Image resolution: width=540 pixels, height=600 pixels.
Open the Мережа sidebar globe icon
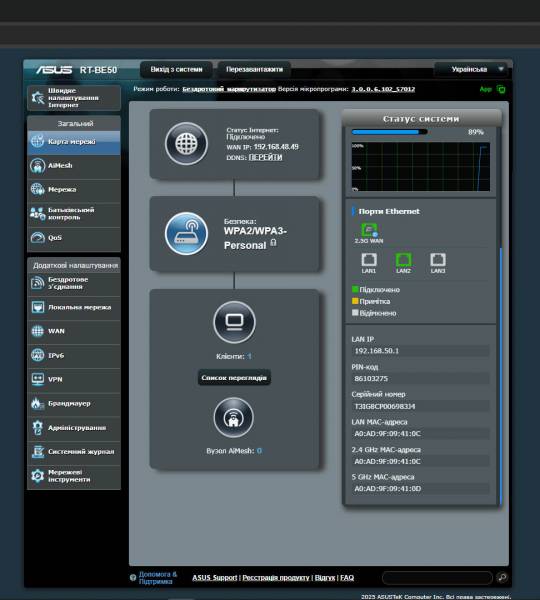coord(38,189)
